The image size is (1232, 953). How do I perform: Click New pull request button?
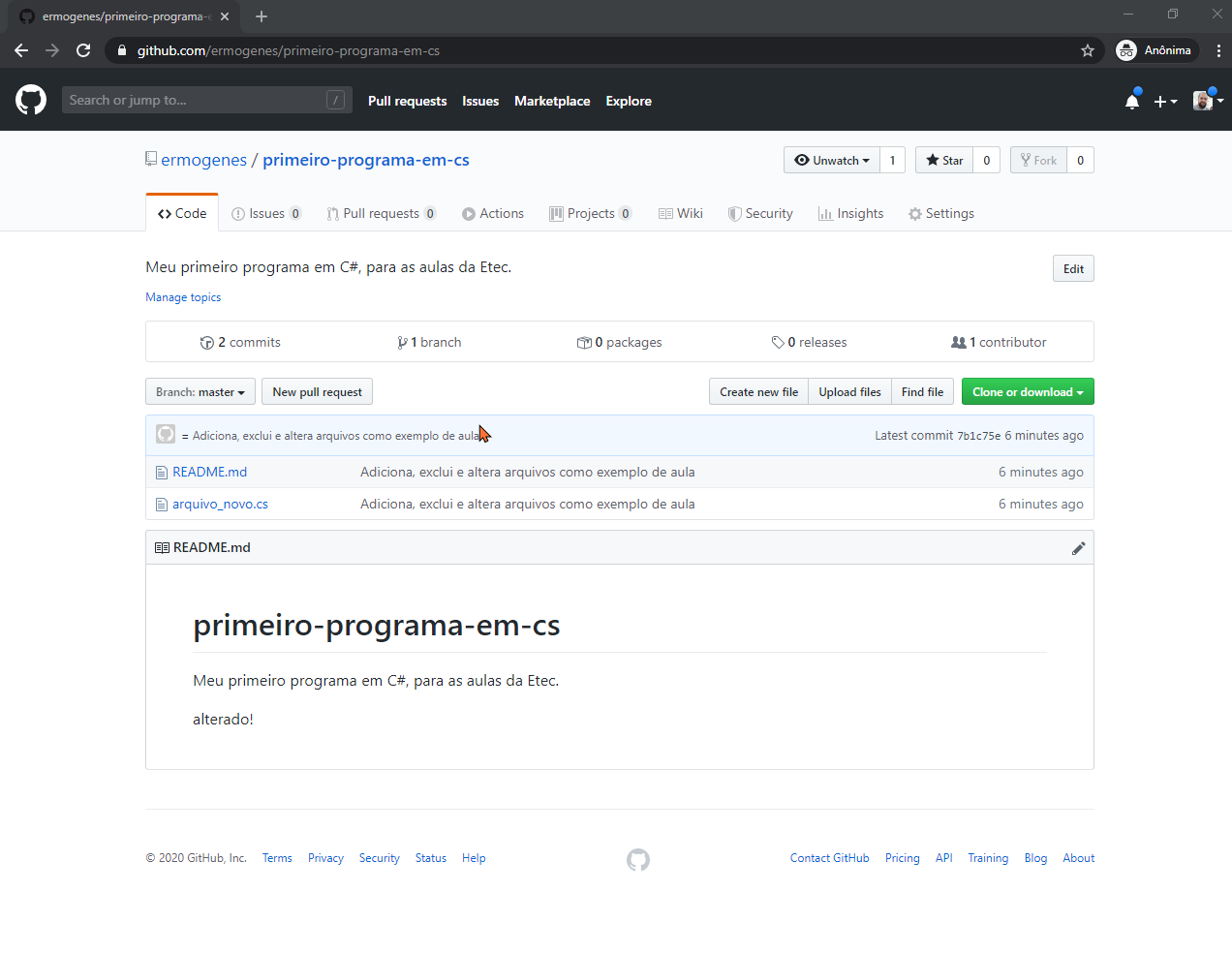click(317, 391)
